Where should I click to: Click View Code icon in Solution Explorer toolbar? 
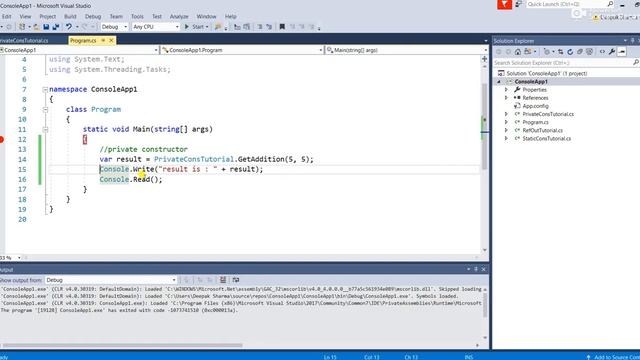pos(602,52)
